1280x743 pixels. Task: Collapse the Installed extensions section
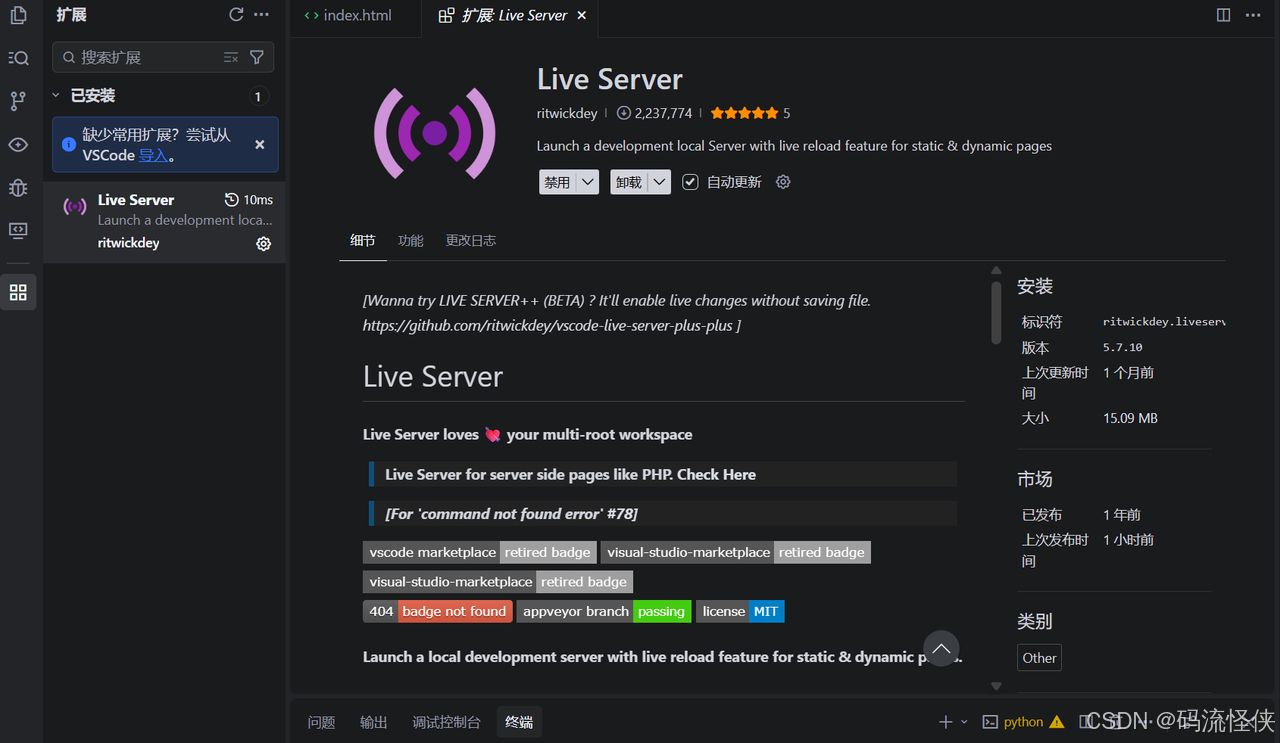[x=56, y=96]
